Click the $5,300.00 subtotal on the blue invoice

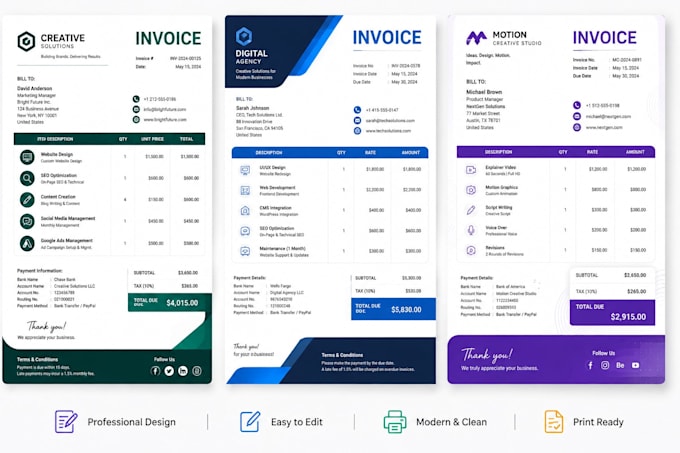tap(411, 278)
